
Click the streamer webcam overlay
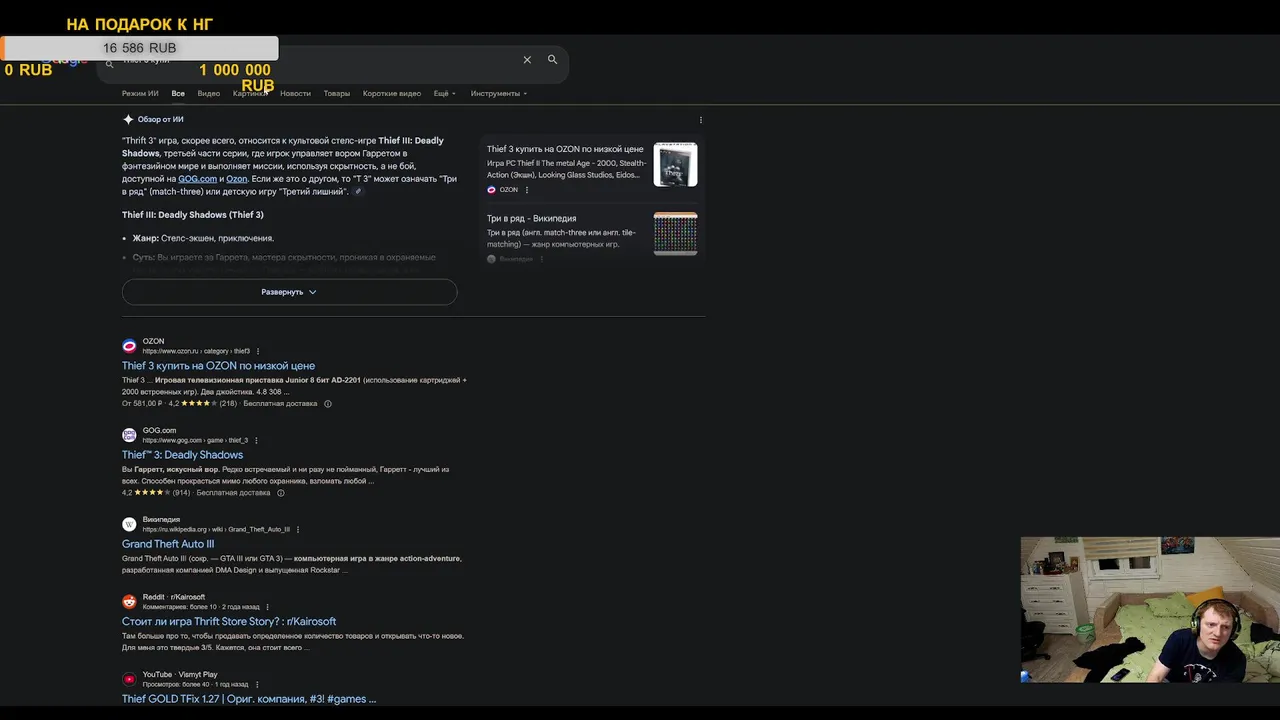click(x=1150, y=610)
